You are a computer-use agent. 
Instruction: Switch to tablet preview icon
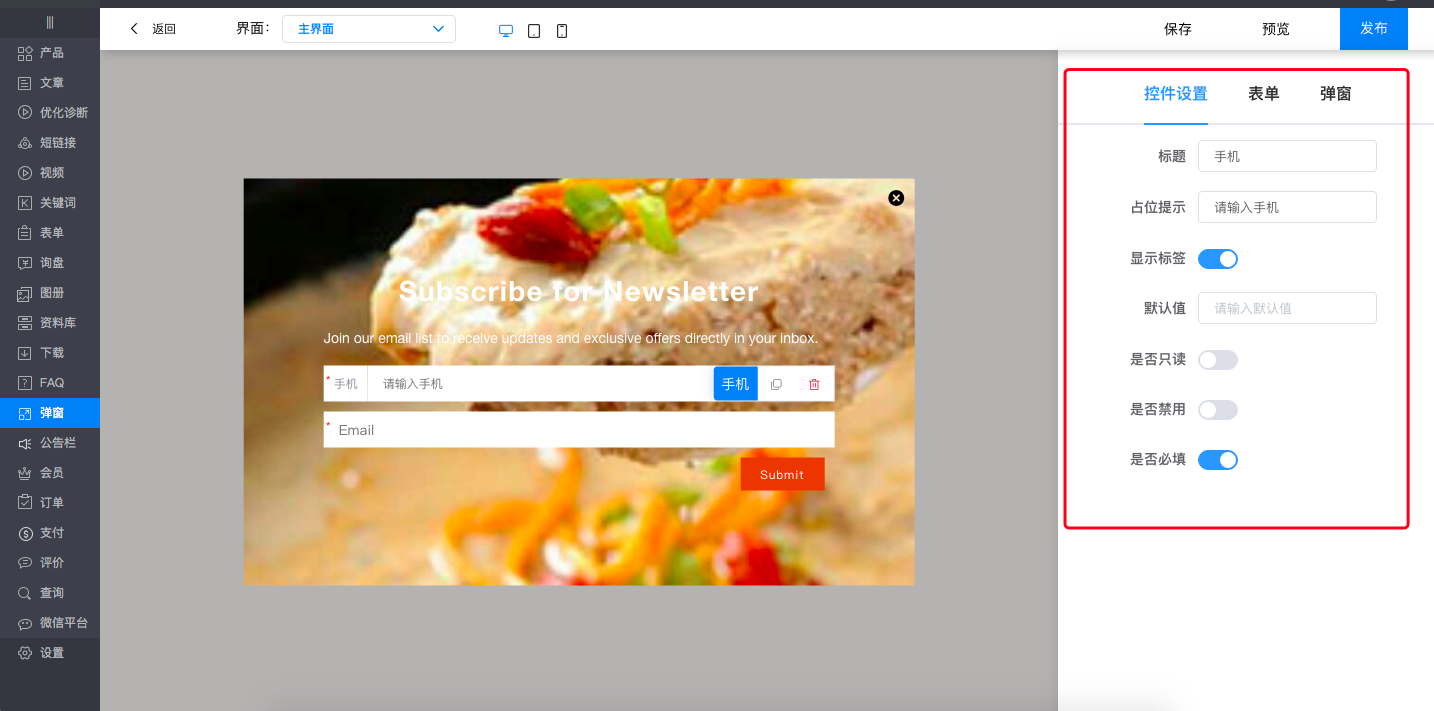[x=534, y=31]
